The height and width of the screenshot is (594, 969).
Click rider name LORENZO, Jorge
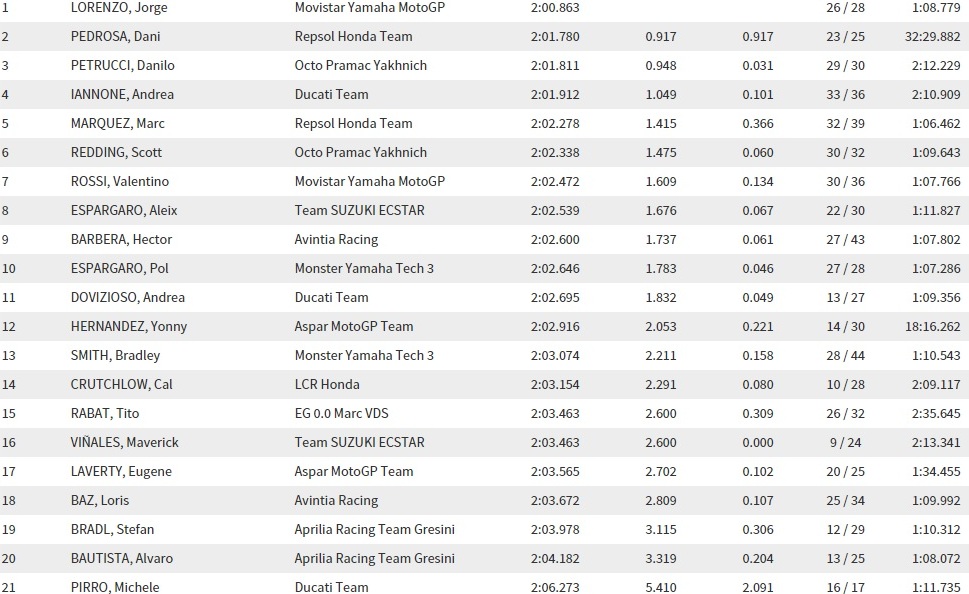point(119,7)
